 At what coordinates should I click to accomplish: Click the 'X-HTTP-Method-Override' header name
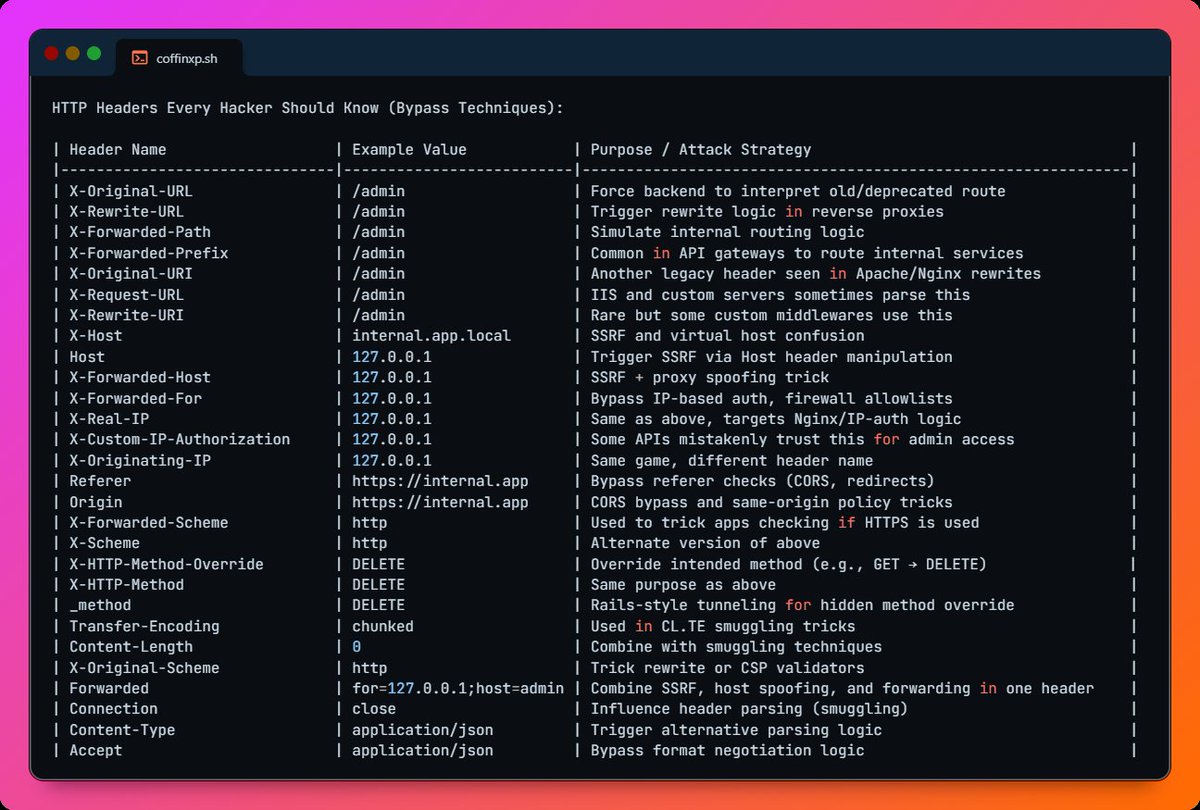(167, 564)
